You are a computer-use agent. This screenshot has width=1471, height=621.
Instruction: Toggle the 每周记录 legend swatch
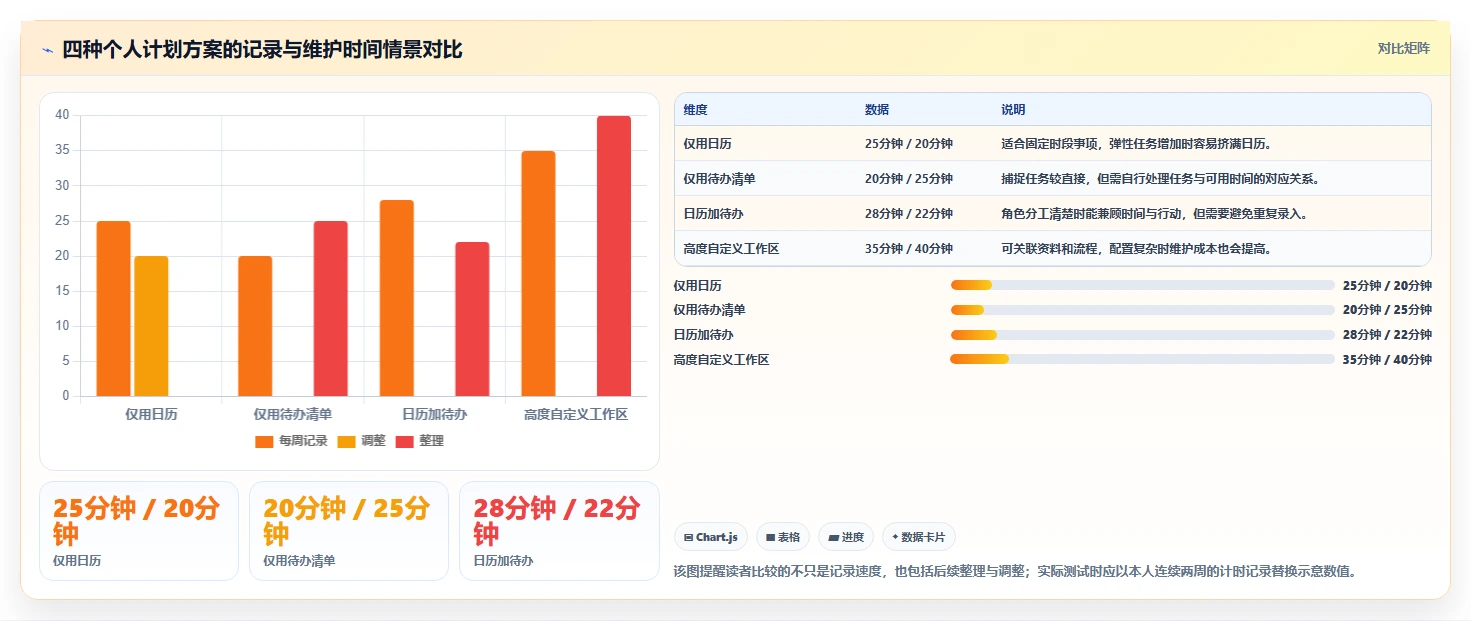click(x=264, y=441)
